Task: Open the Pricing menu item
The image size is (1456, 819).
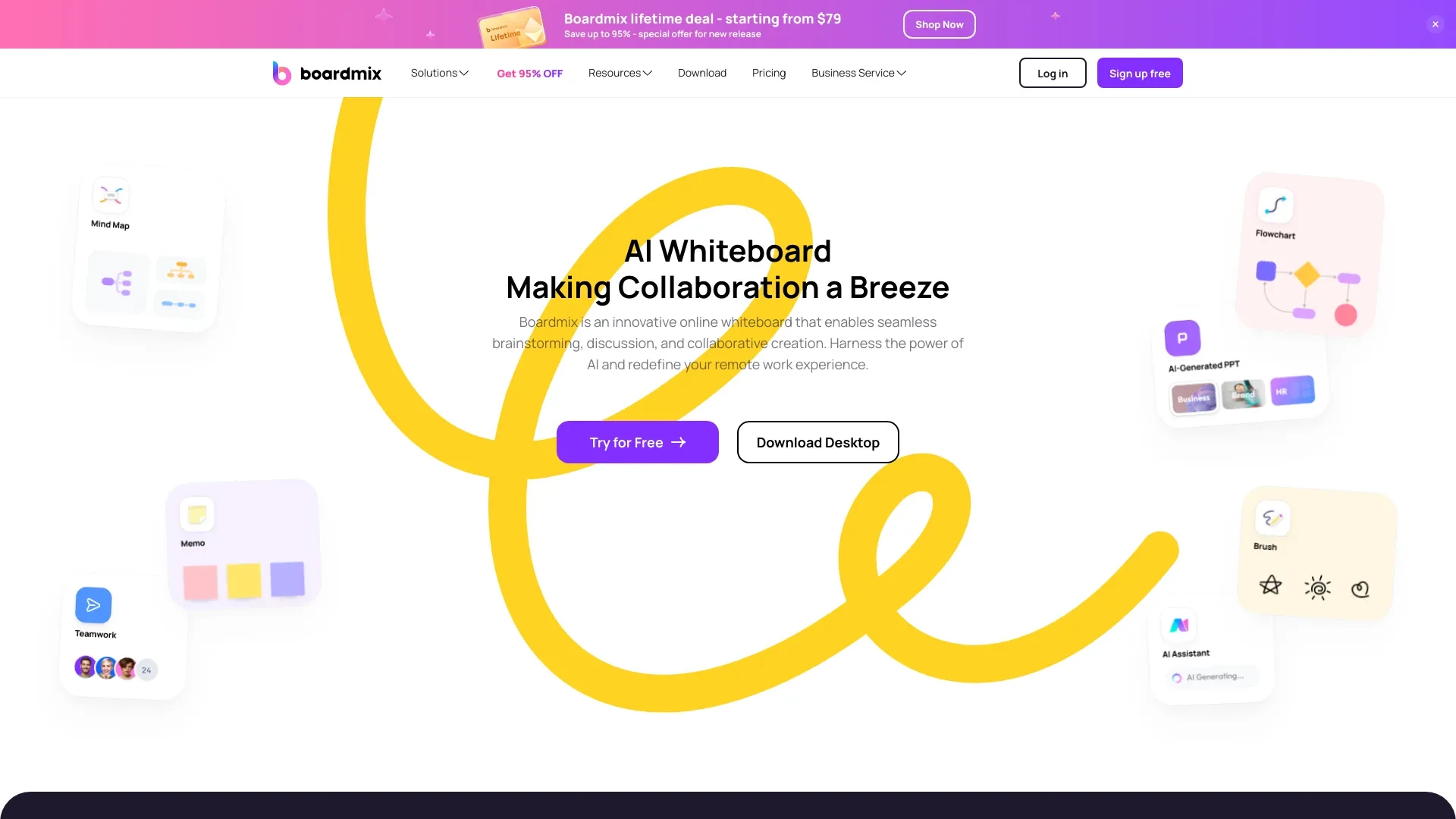Action: [x=769, y=72]
